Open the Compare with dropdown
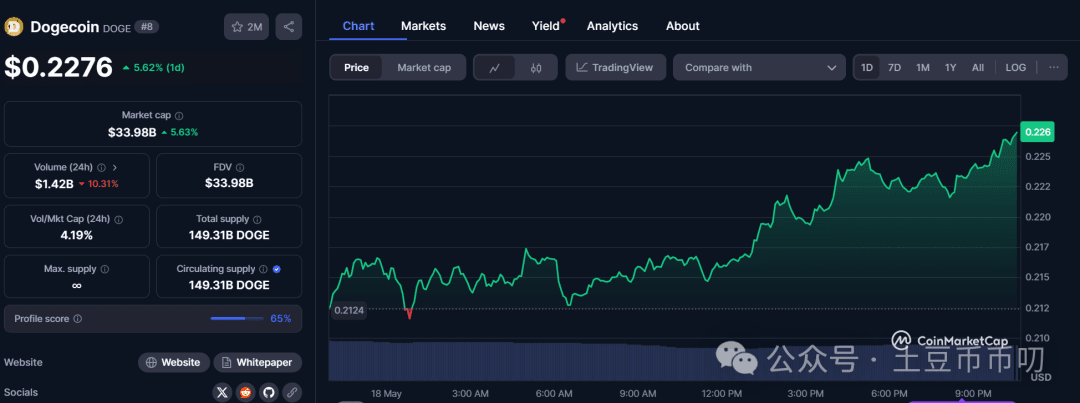 [x=759, y=68]
